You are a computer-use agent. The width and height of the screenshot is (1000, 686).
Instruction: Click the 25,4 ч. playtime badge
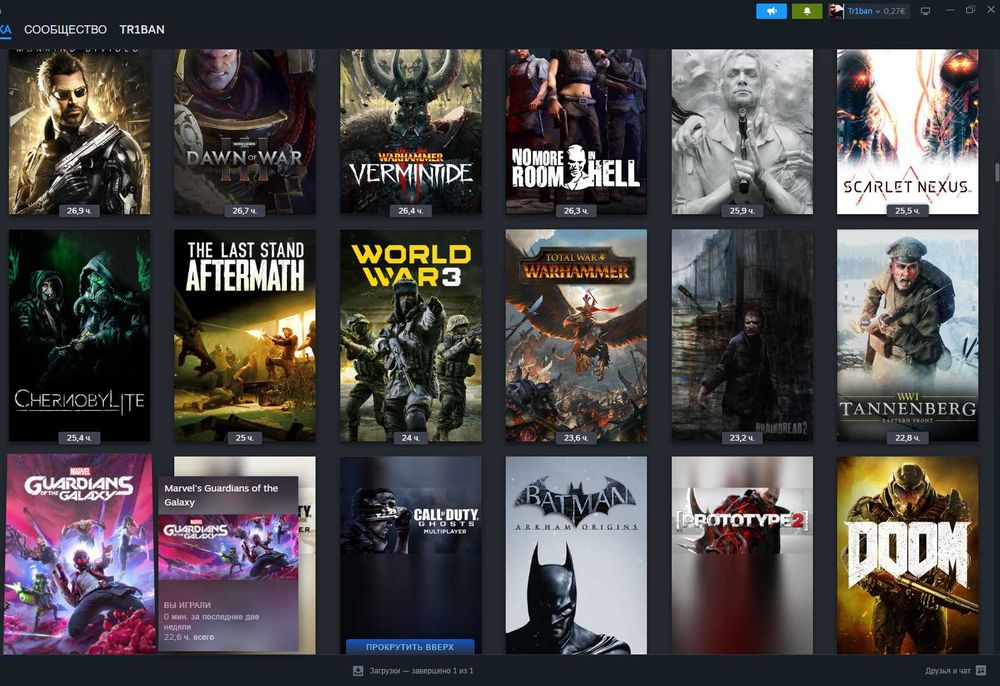click(80, 438)
